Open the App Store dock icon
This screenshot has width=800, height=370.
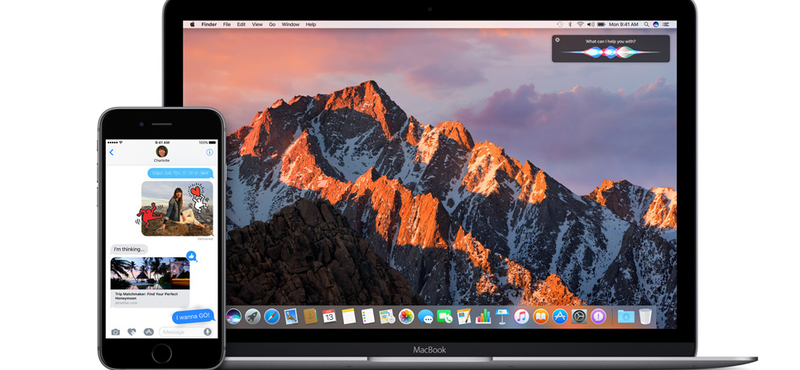point(560,316)
